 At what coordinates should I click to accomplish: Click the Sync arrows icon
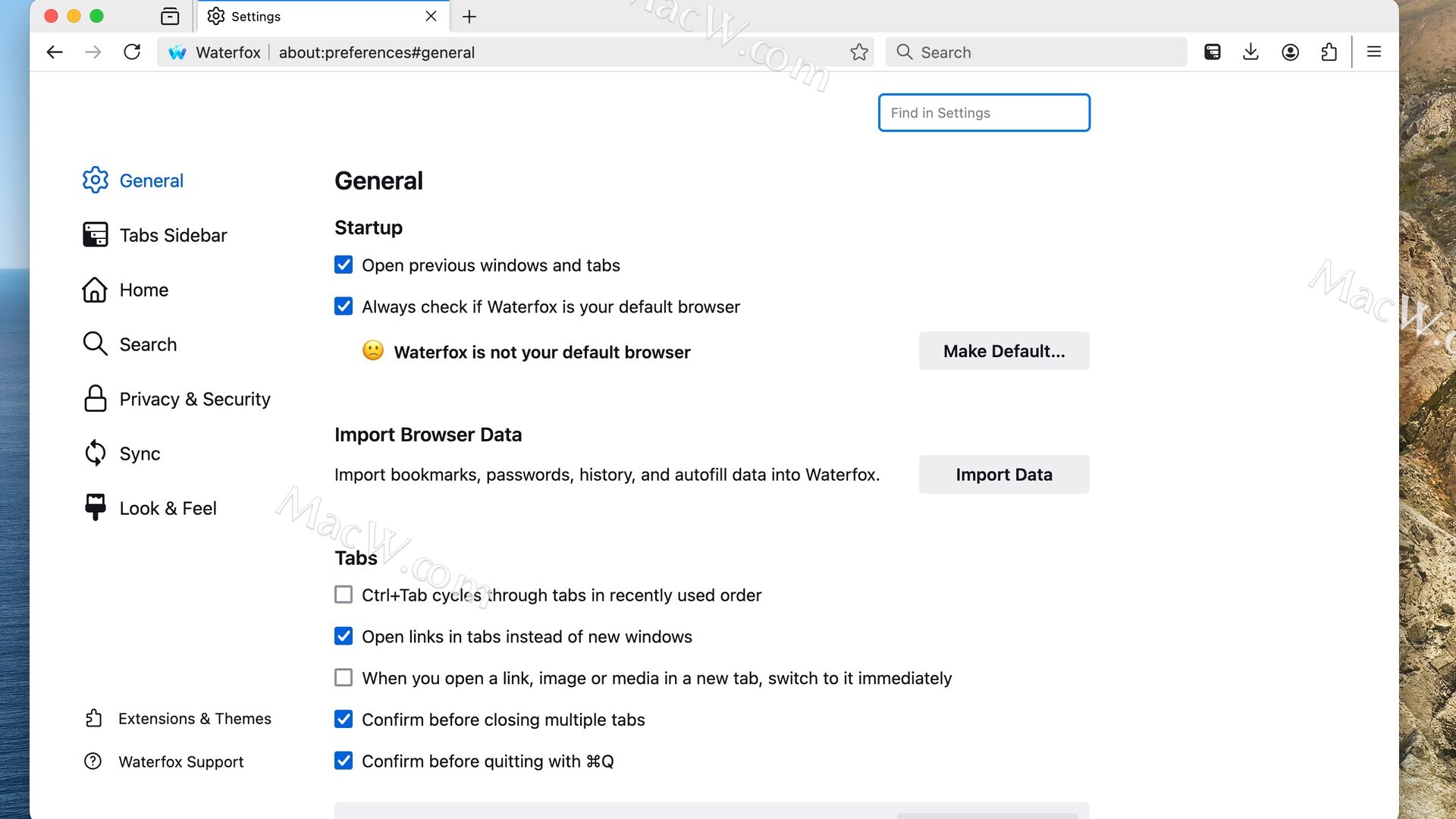coord(96,453)
